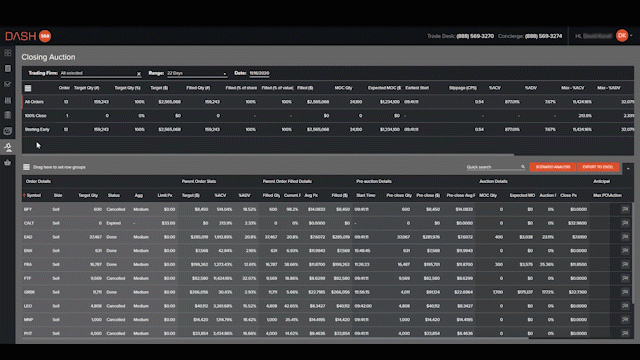
Task: Collapse the panel with the up arrow
Action: 628,168
